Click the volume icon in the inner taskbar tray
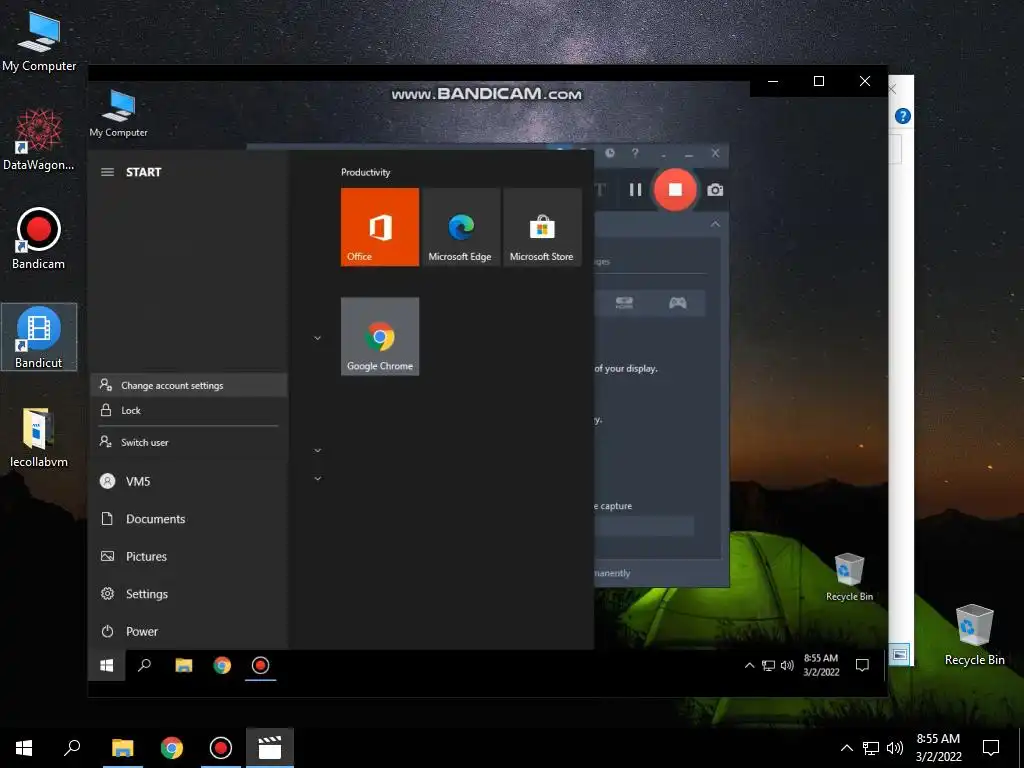Viewport: 1024px width, 768px height. pos(787,665)
